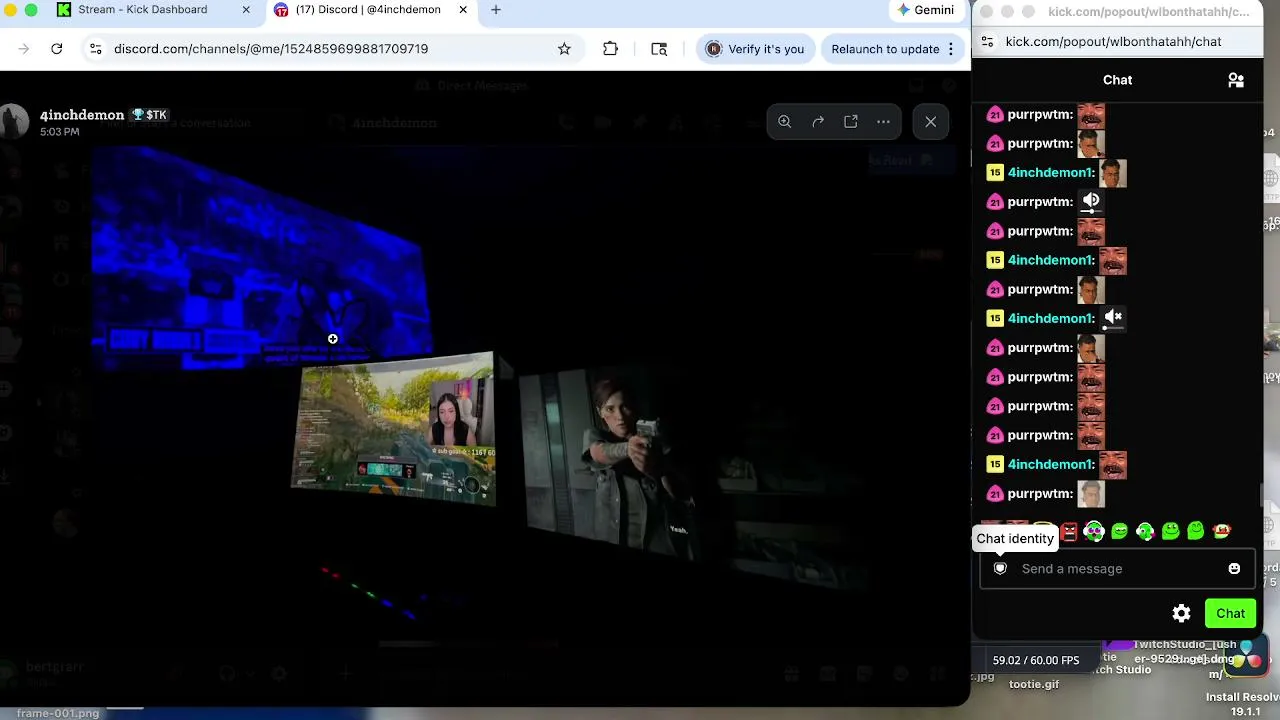Open the Chrome extensions menu
Screen dimensions: 1280x720
pyautogui.click(x=610, y=49)
